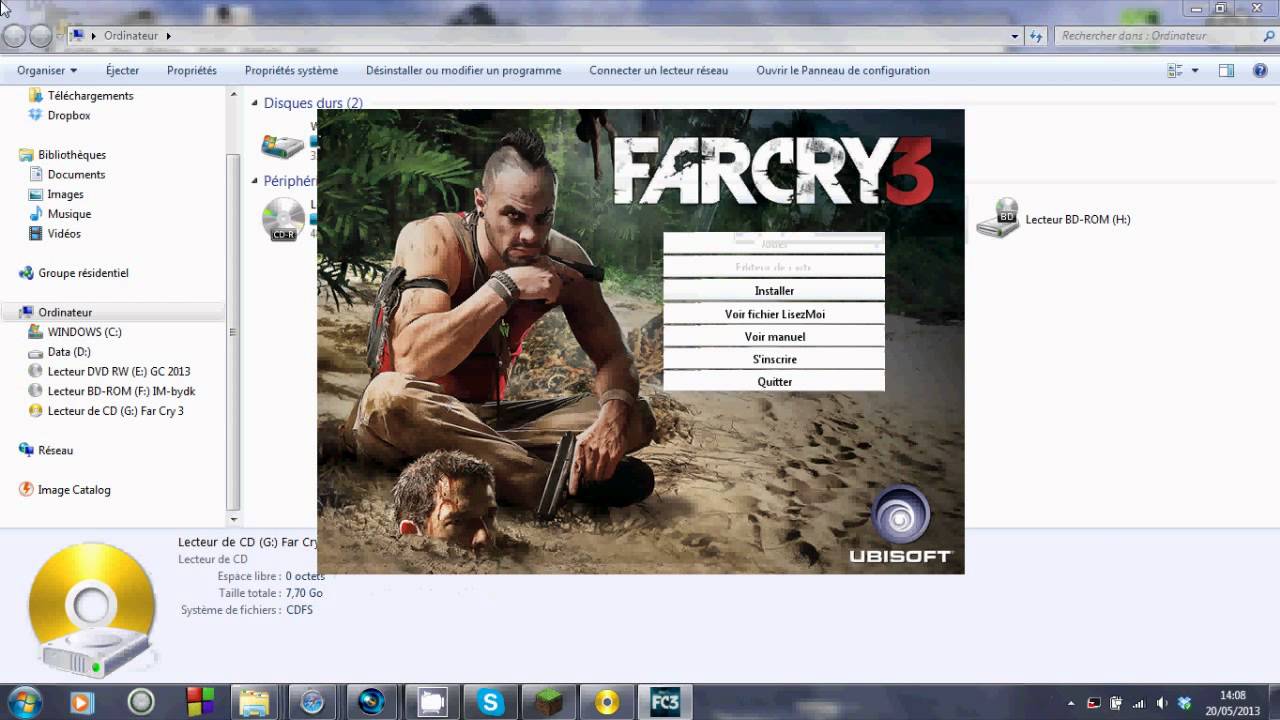Click S'inscrire in the Far Cry 3 menu
The width and height of the screenshot is (1280, 720).
coord(774,359)
